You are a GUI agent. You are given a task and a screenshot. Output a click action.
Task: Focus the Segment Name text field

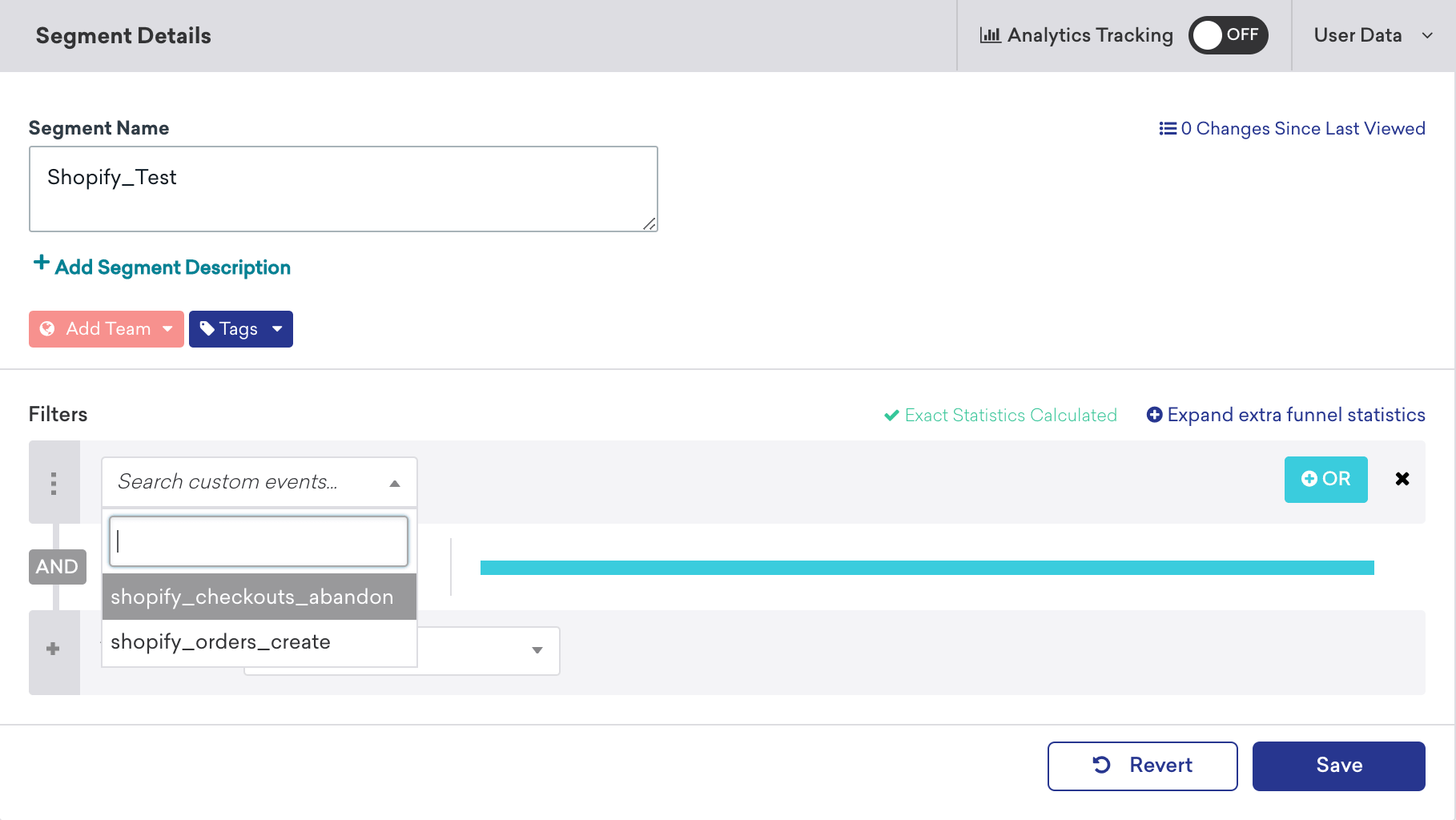coord(344,189)
